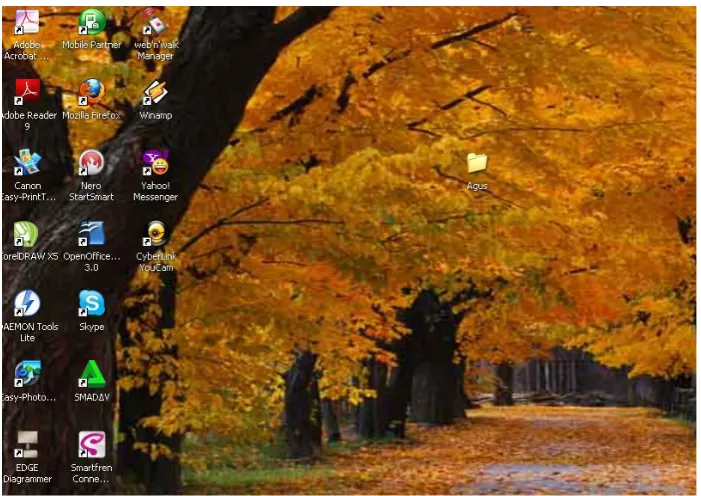
Task: Open the Adobe Acrobat desktop shortcut
Action: tap(27, 22)
